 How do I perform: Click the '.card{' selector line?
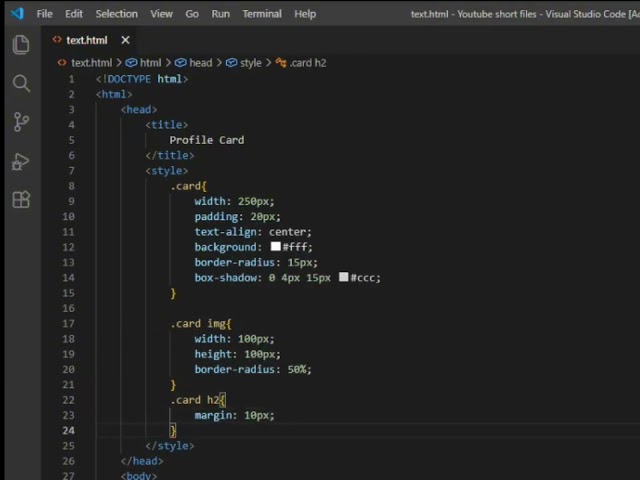pyautogui.click(x=189, y=186)
